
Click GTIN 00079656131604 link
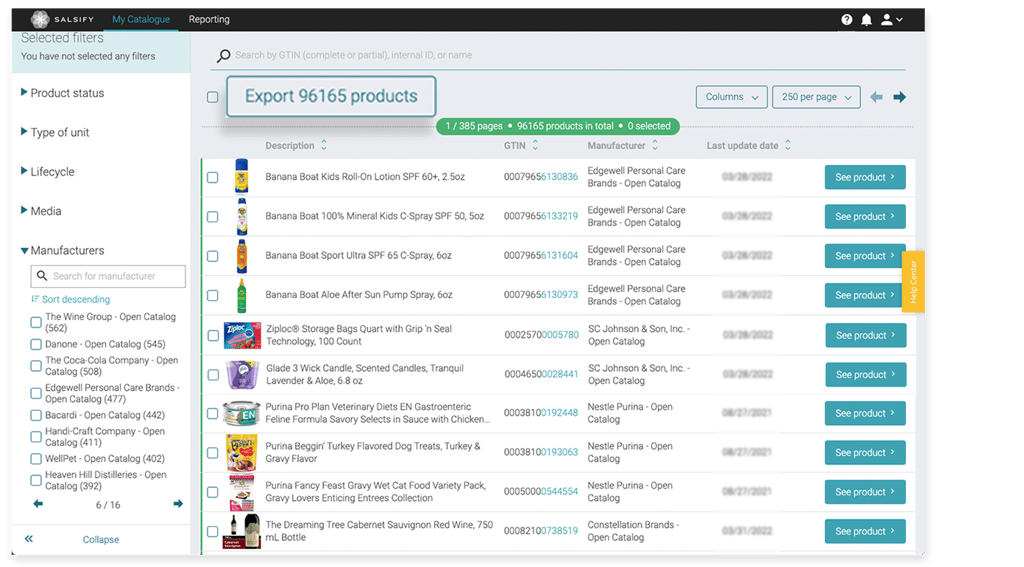coord(541,255)
